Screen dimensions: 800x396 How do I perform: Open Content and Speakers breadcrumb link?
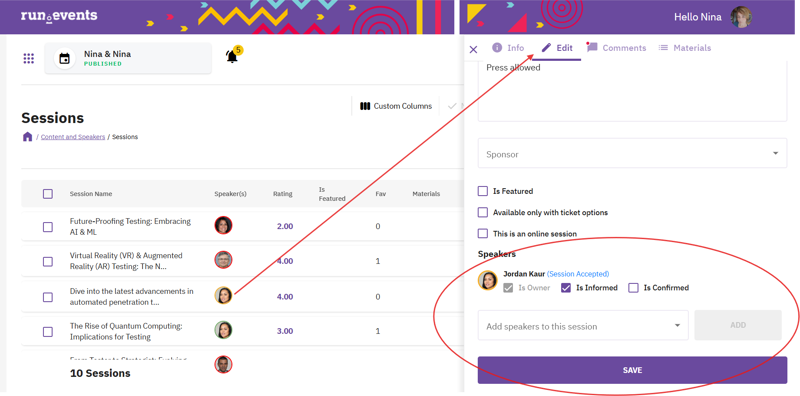click(73, 137)
